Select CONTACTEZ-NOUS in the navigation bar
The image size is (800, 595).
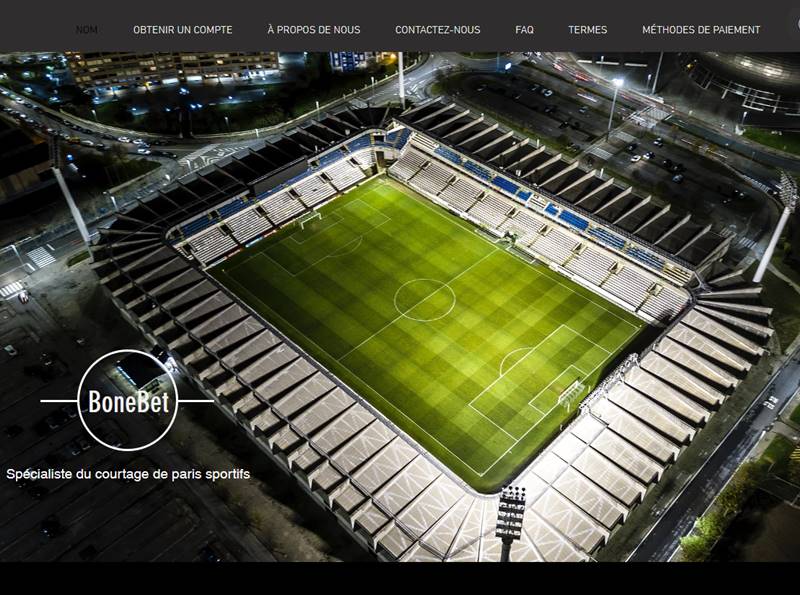tap(438, 30)
